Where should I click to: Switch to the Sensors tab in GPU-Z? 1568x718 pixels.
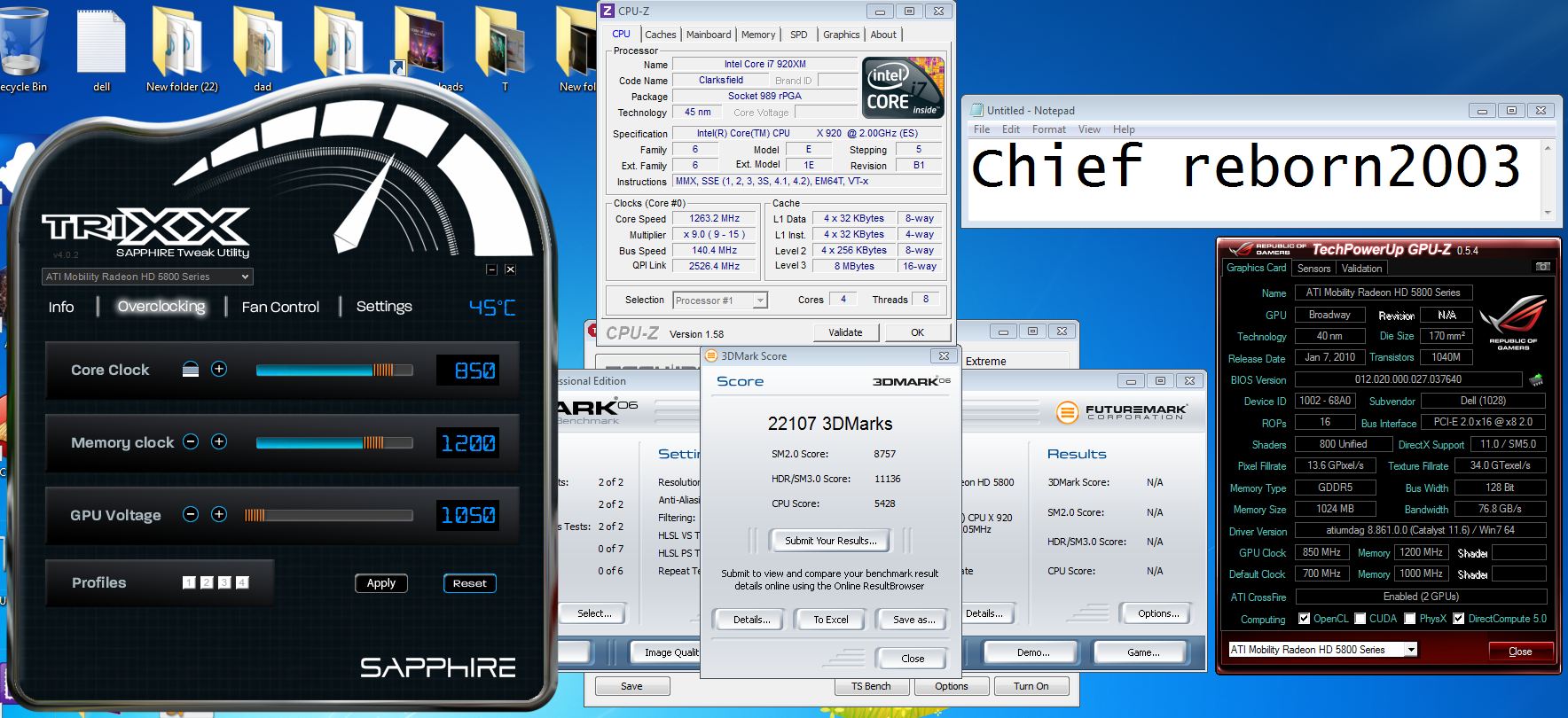(x=1313, y=269)
